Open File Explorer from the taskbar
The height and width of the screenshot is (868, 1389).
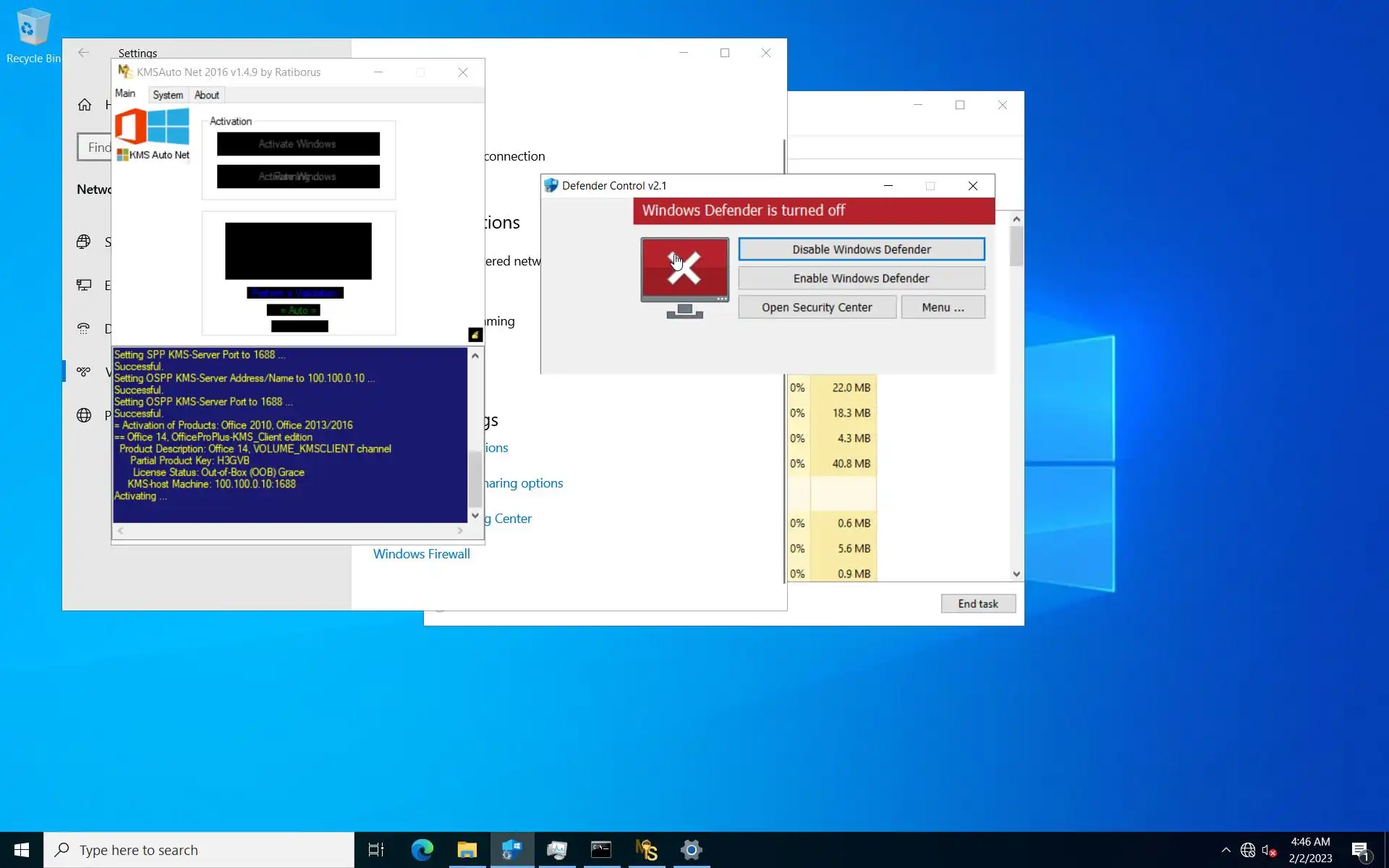point(467,850)
